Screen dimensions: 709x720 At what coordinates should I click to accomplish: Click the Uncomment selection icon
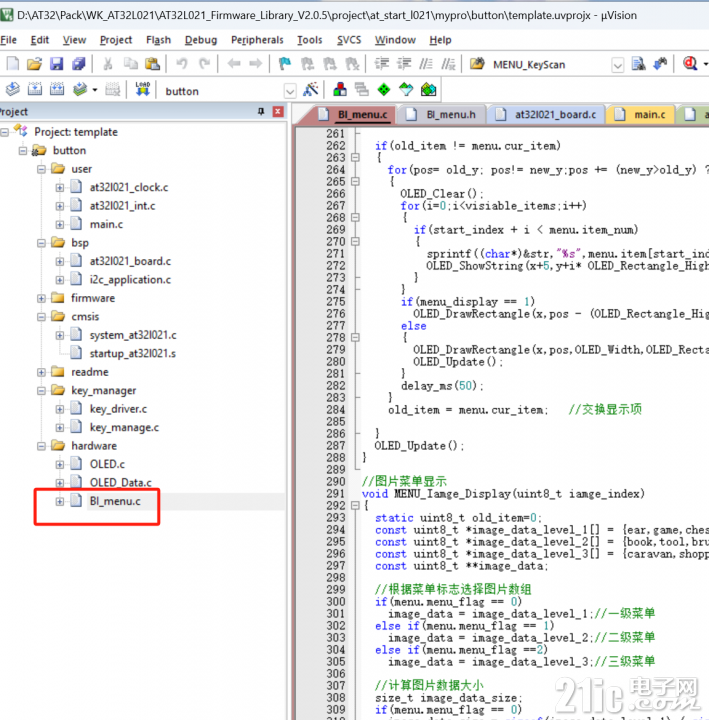[448, 63]
